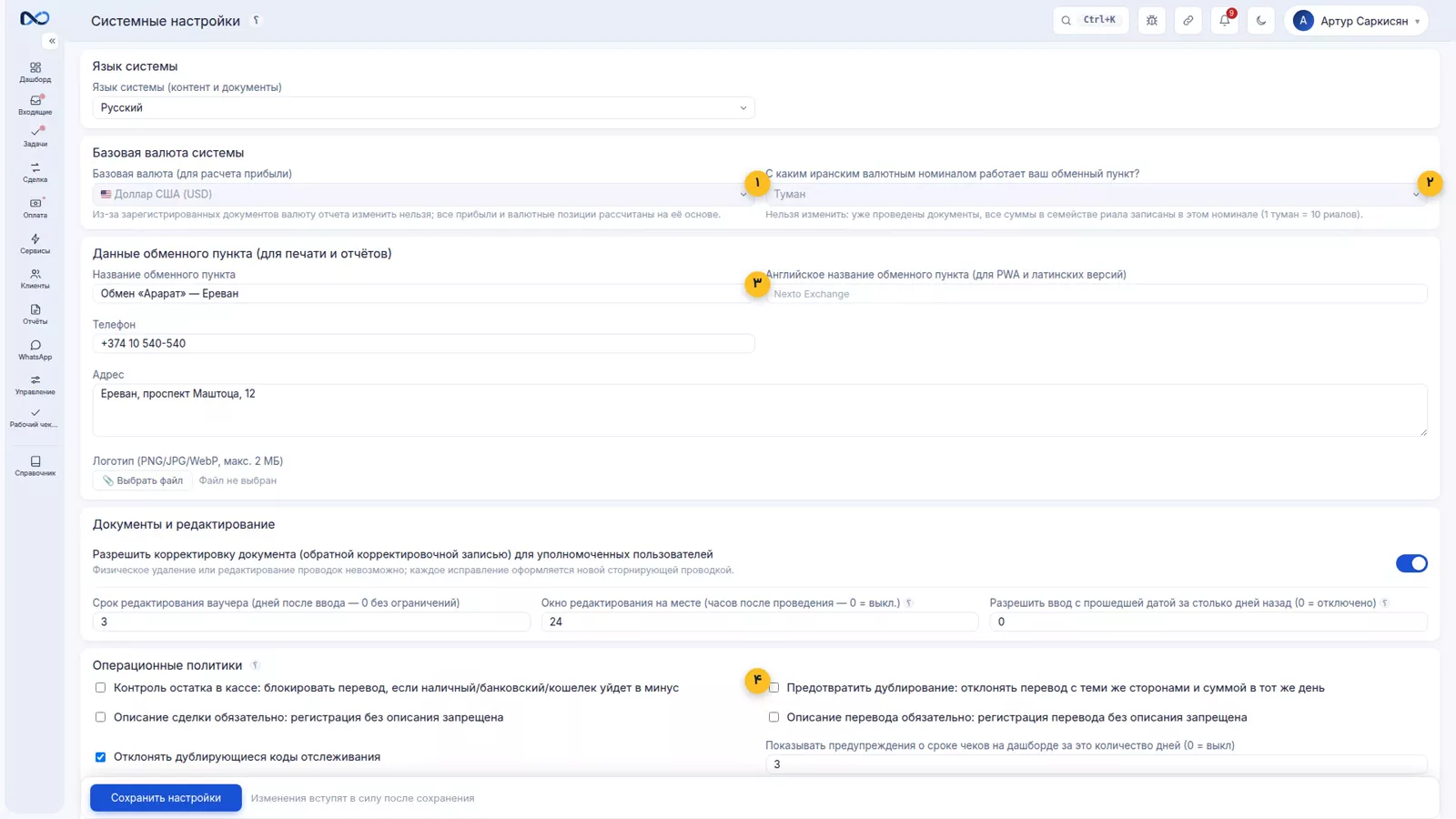This screenshot has height=819, width=1456.
Task: Open the Доллар США base currency dropdown
Action: [423, 194]
